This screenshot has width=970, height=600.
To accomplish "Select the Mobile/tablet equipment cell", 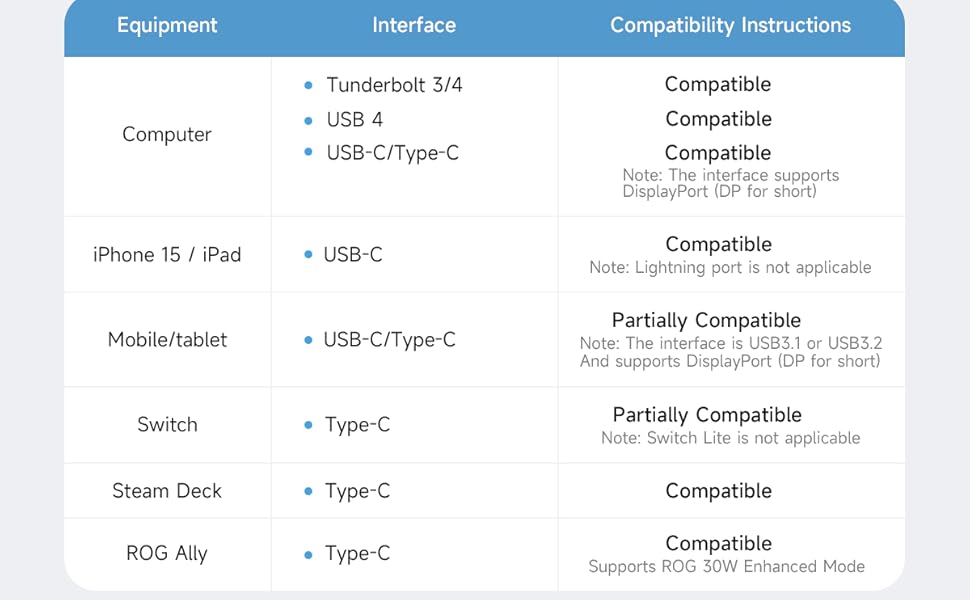I will (x=167, y=340).
